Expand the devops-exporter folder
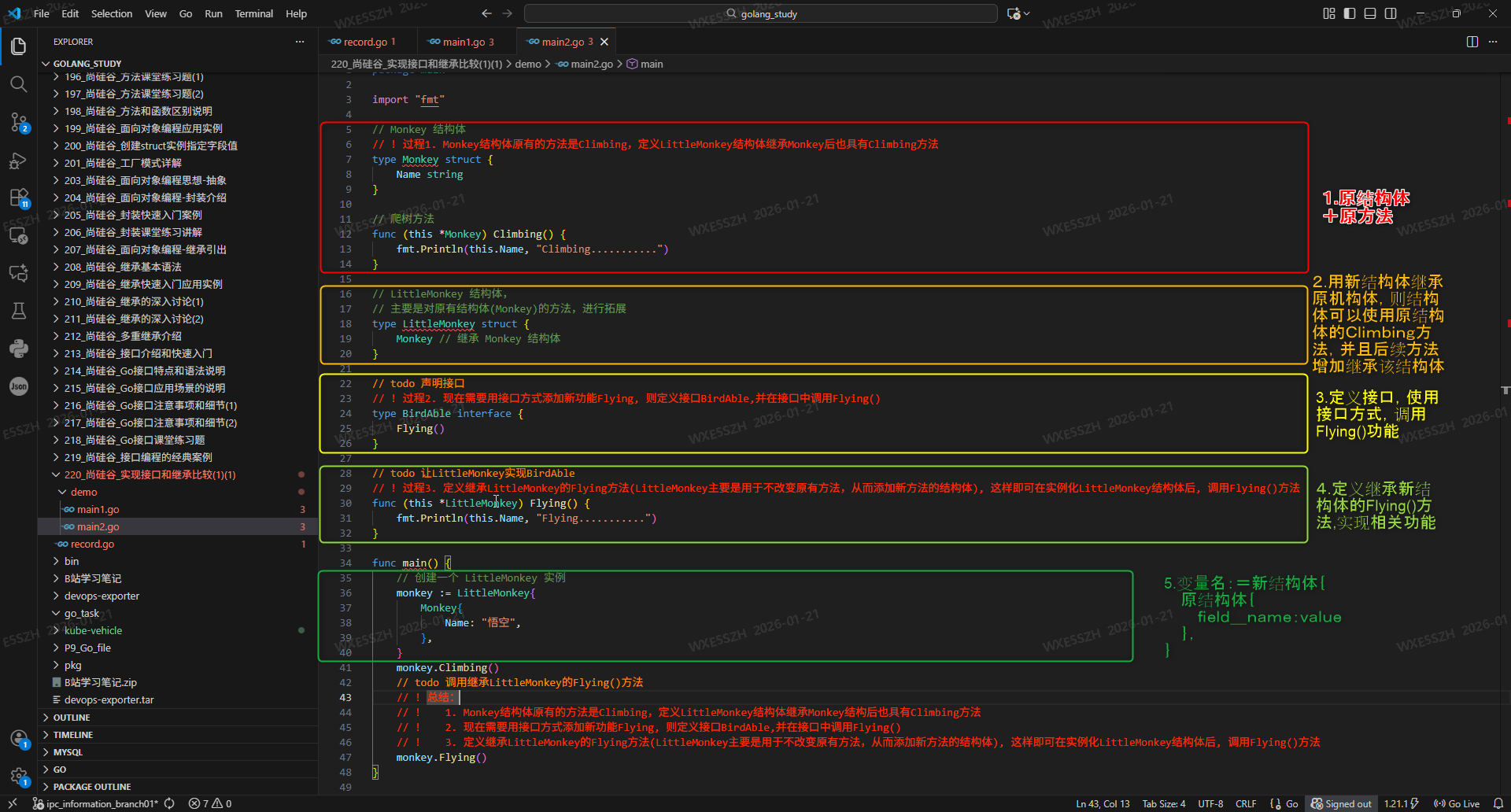This screenshot has height=812, width=1511. point(178,596)
